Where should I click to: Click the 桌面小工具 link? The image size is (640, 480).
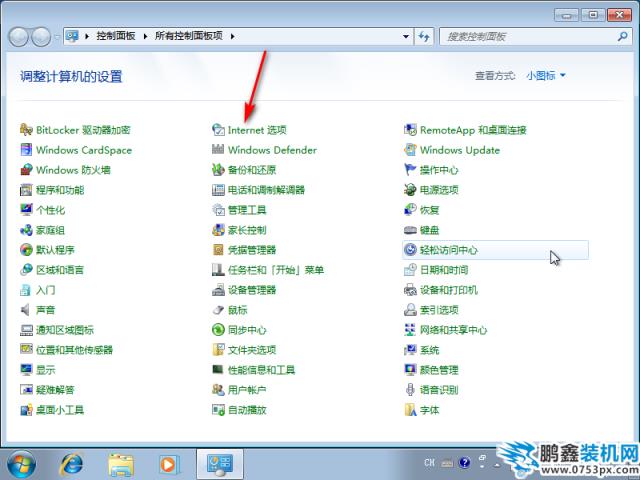point(60,410)
